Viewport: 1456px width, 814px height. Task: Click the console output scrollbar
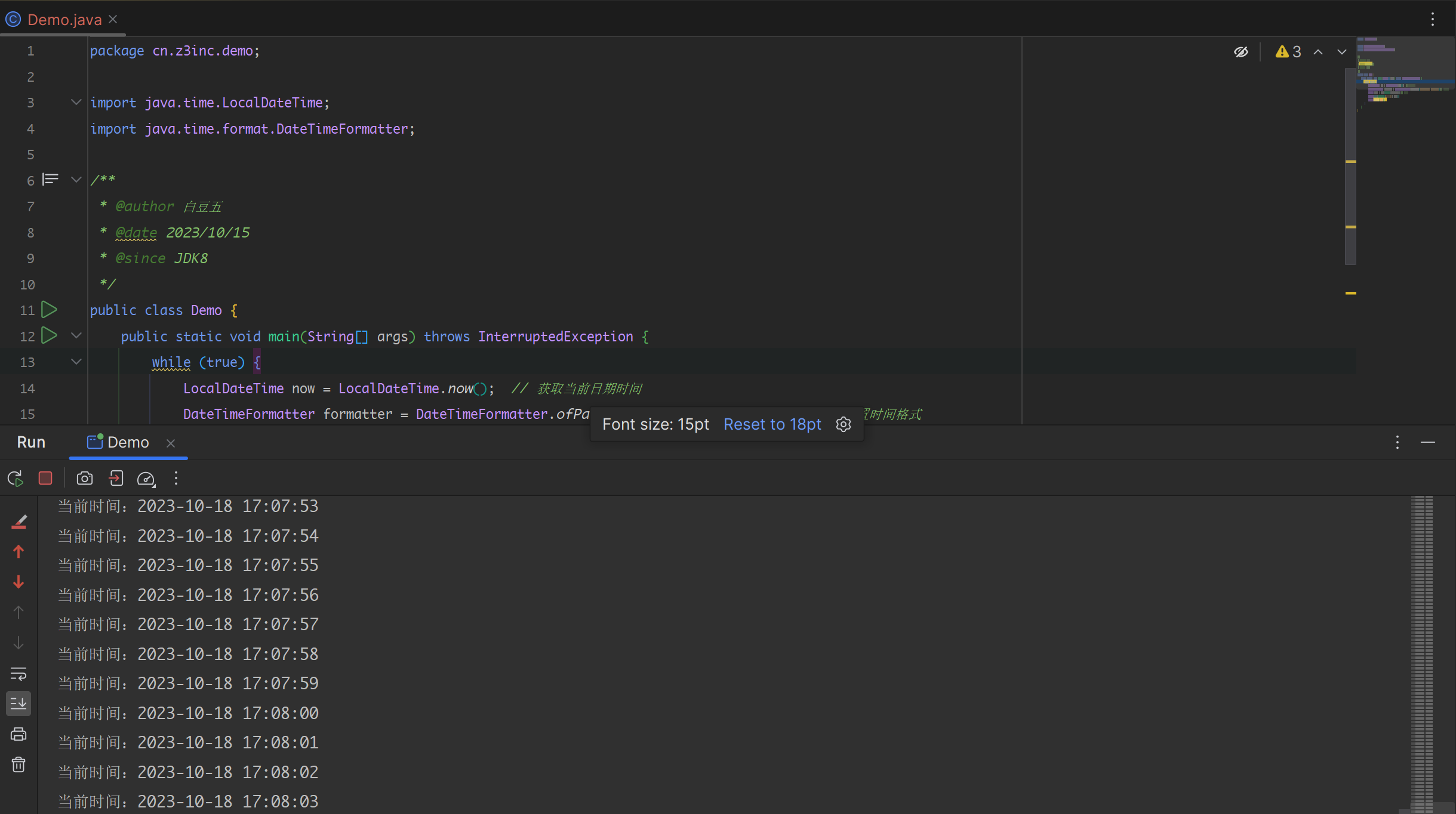(x=1422, y=653)
